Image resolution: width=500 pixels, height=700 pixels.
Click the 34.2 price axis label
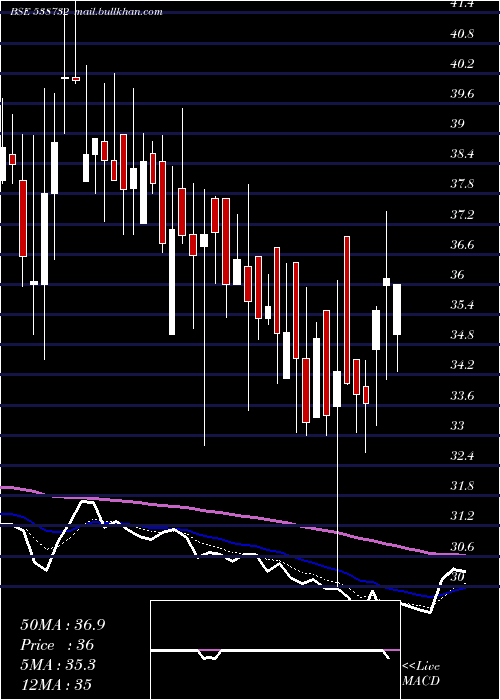(461, 365)
